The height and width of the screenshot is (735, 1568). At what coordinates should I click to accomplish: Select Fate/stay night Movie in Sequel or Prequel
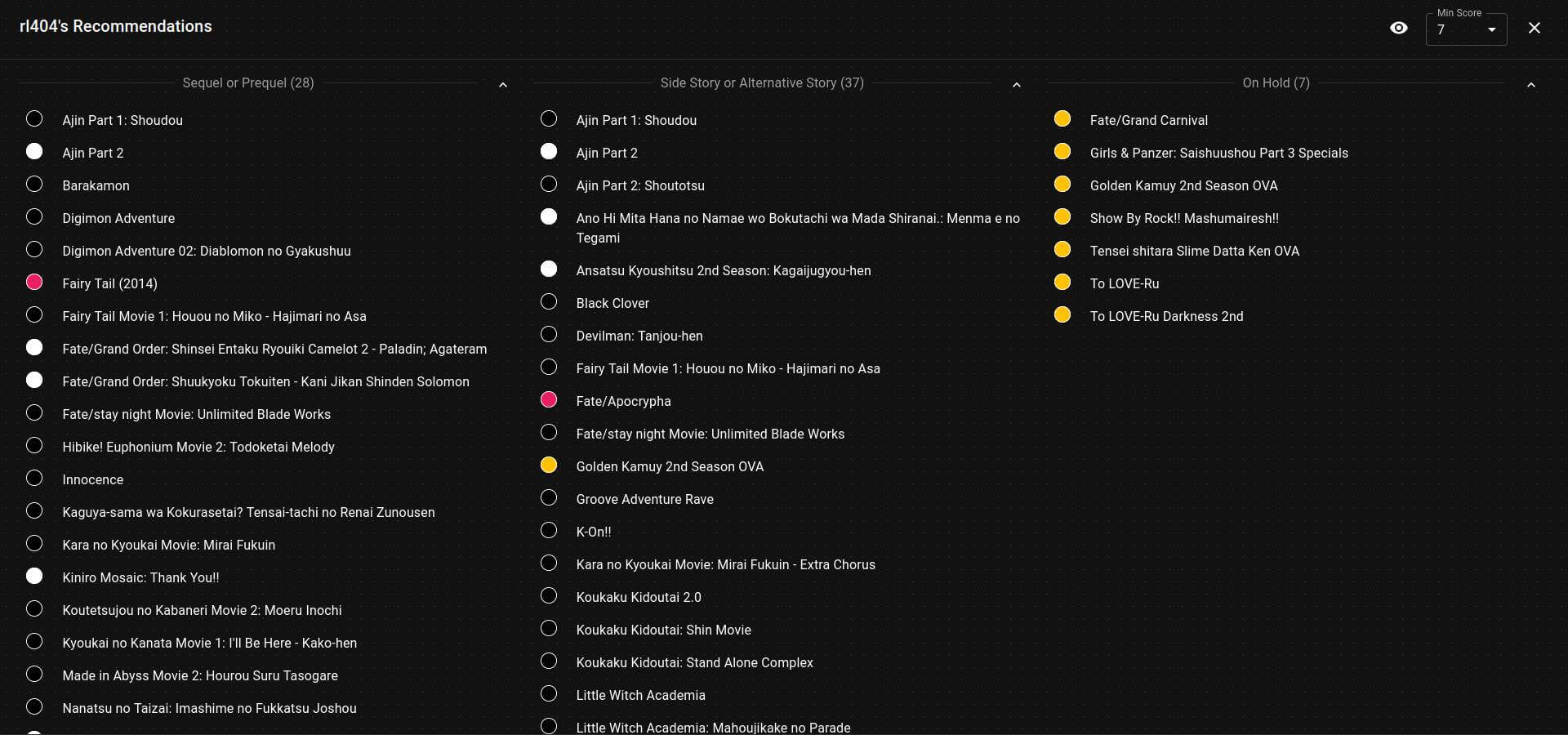196,414
